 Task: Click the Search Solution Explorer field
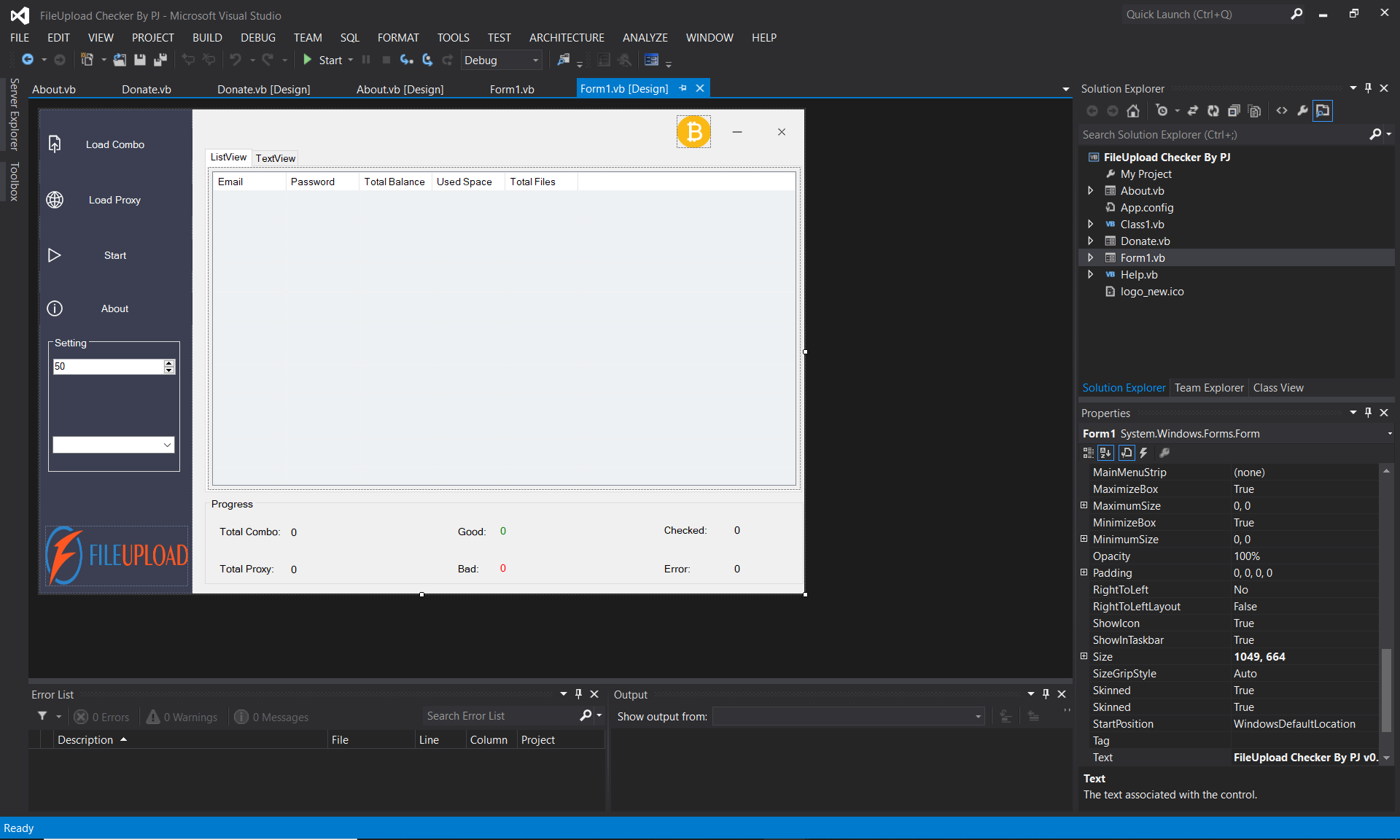tap(1203, 134)
